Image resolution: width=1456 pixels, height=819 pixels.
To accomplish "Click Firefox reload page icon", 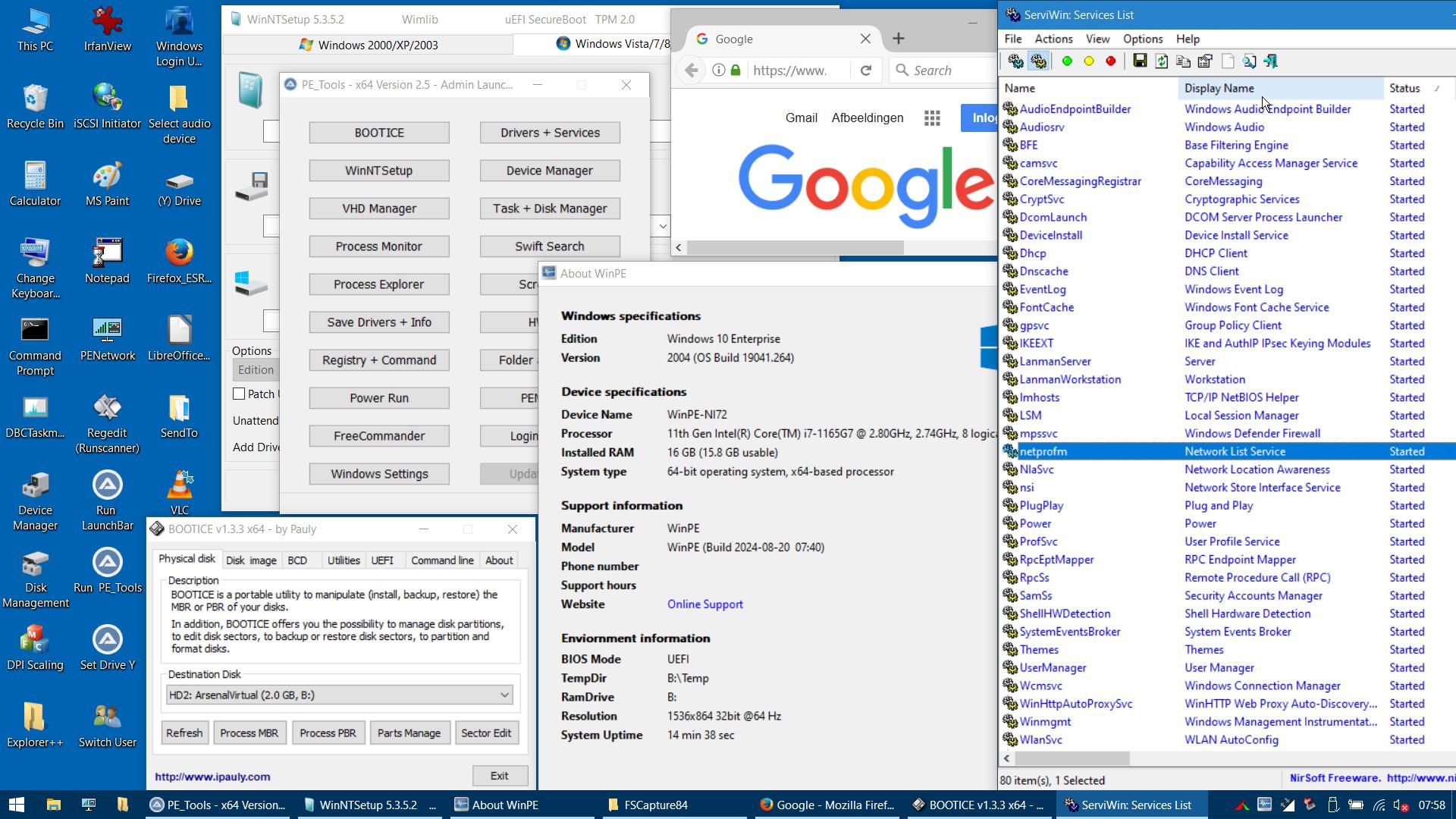I will coord(866,71).
